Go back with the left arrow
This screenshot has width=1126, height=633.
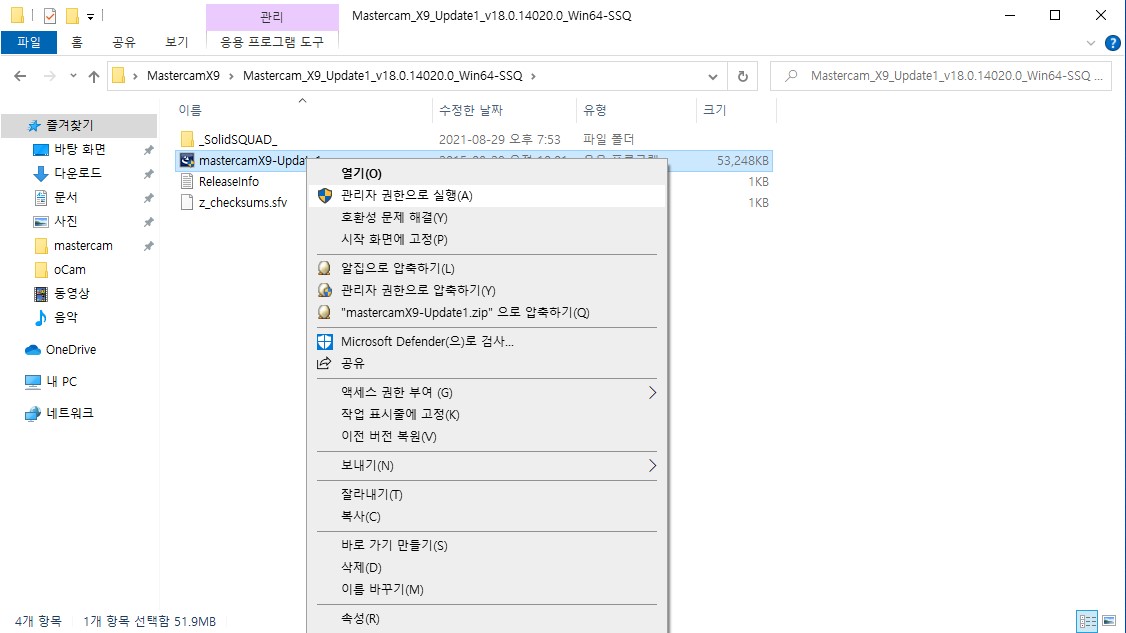(x=20, y=76)
